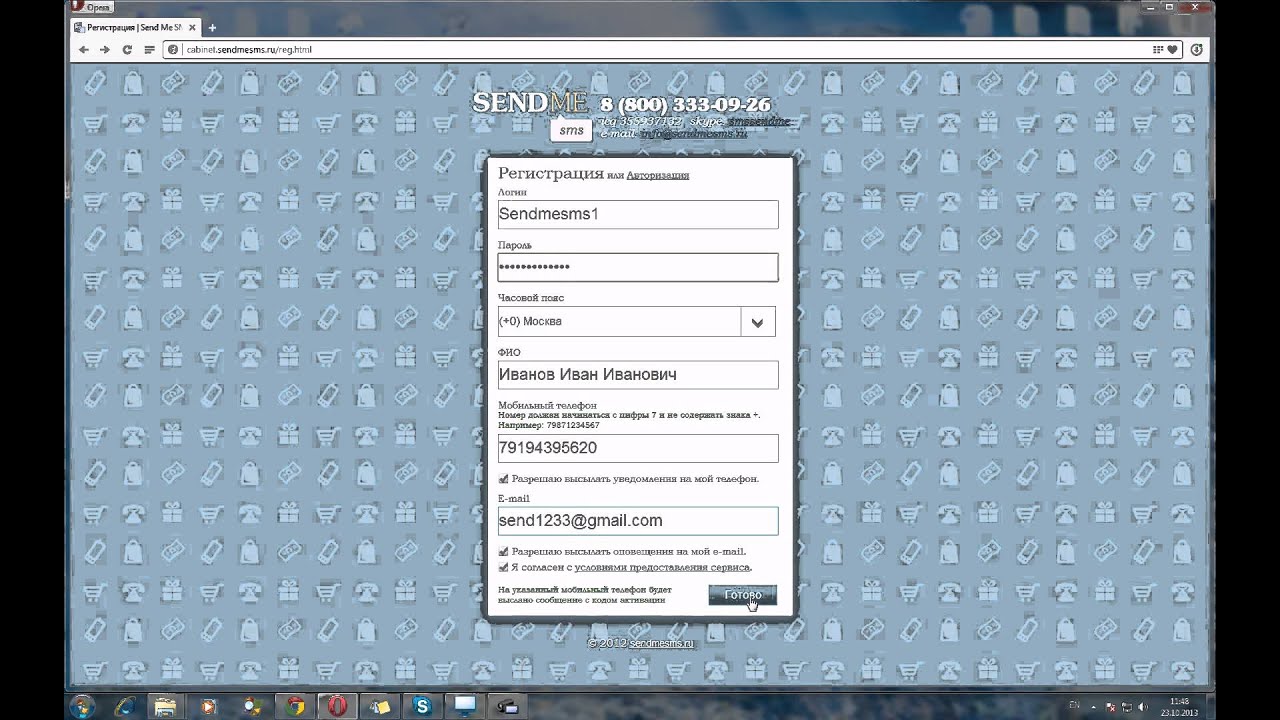Open the monitor icon app in taskbar
This screenshot has height=720, width=1280.
tap(465, 706)
